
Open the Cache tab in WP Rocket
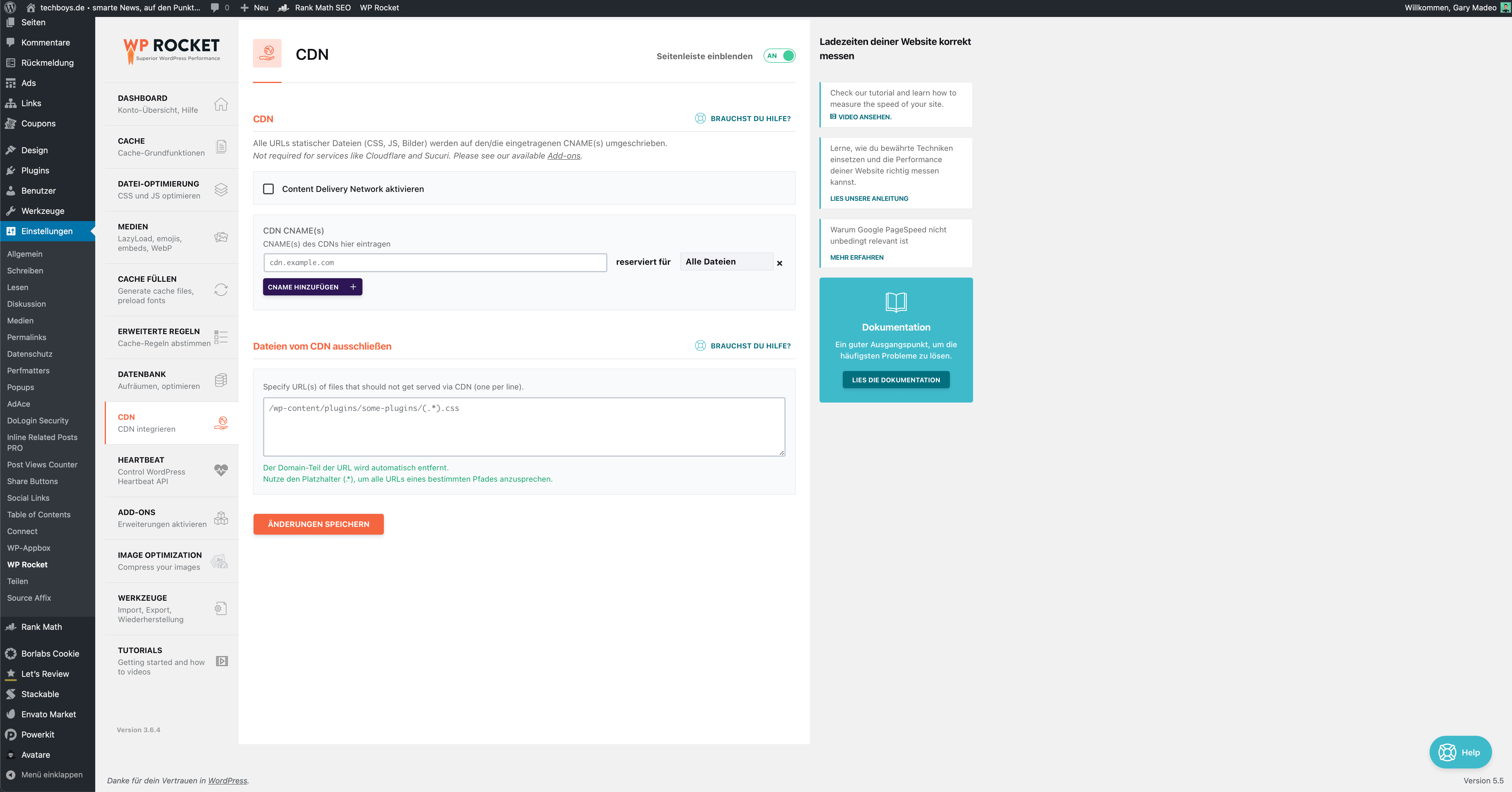171,147
